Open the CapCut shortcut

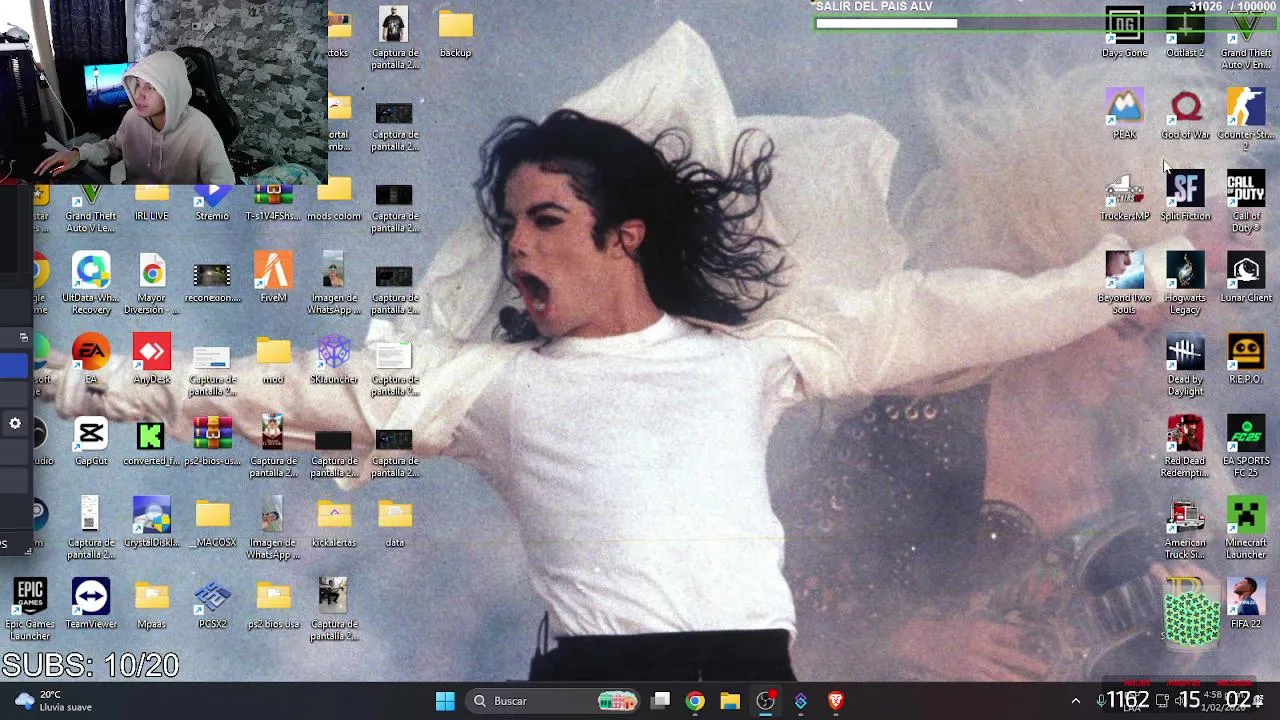point(91,442)
